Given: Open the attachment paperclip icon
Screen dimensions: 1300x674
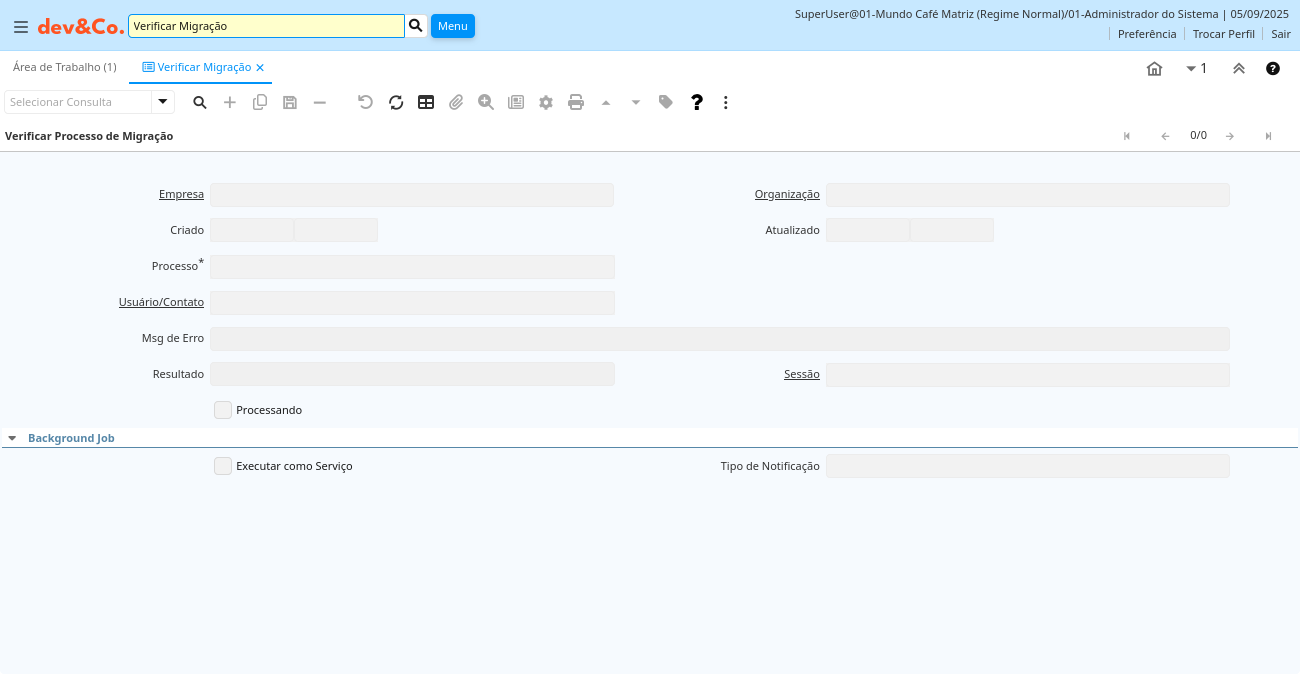Looking at the screenshot, I should pyautogui.click(x=456, y=102).
